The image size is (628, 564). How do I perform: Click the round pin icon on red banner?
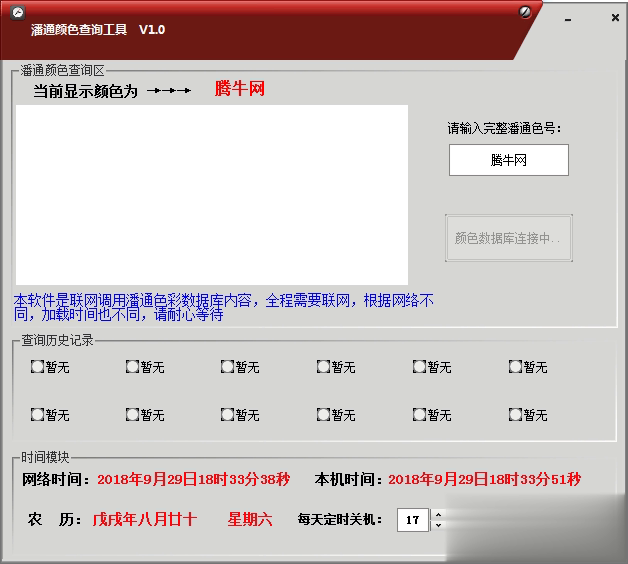[x=525, y=12]
